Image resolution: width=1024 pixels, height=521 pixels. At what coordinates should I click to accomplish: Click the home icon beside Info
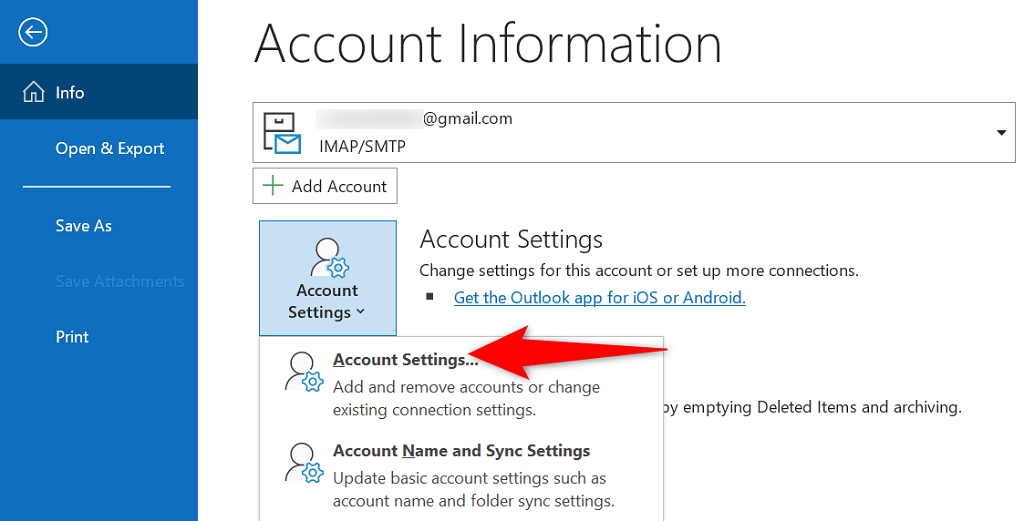(x=34, y=93)
